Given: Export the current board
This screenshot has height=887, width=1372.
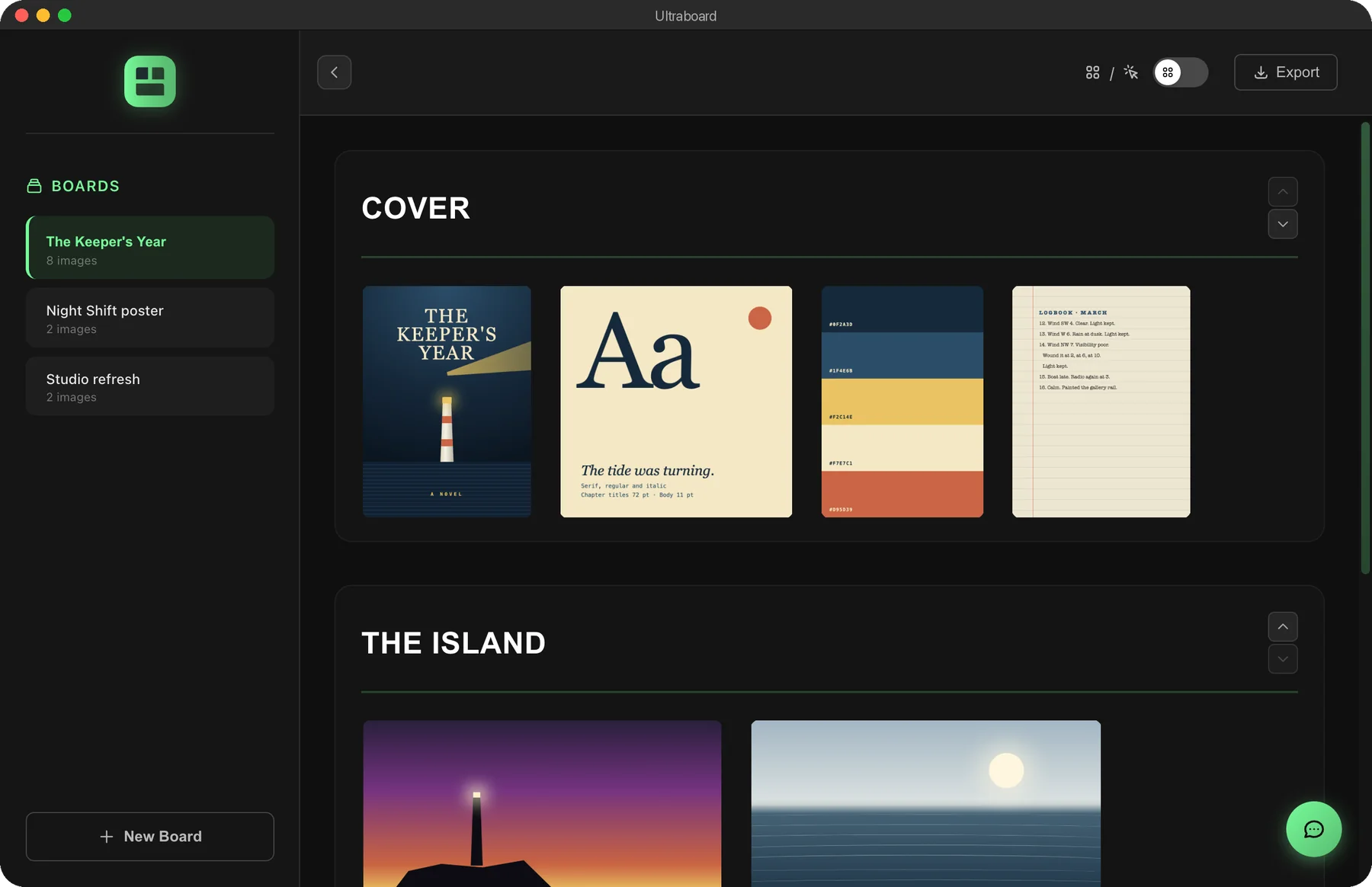Looking at the screenshot, I should (1286, 72).
